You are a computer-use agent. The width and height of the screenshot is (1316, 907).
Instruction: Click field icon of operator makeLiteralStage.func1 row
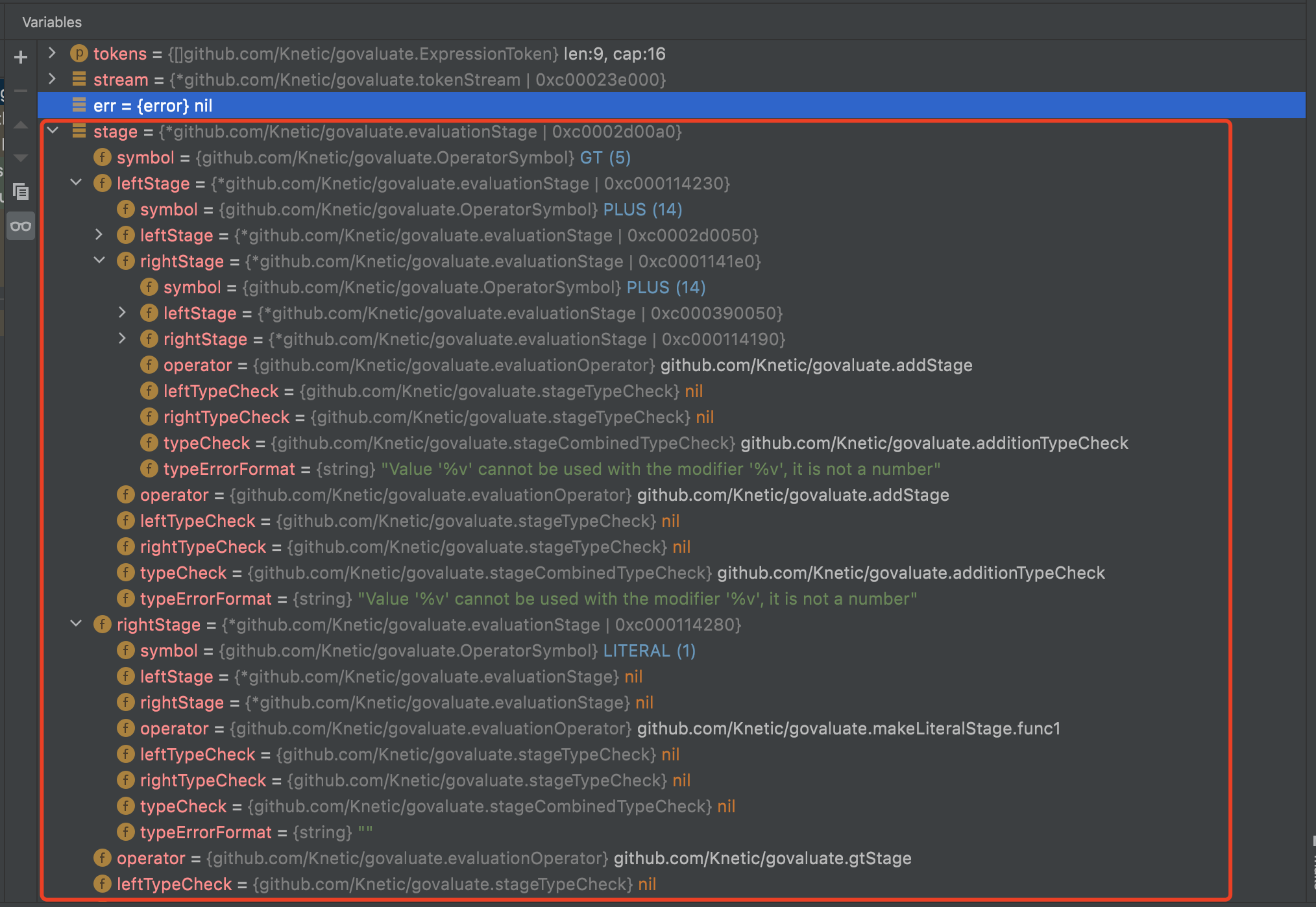[x=126, y=728]
